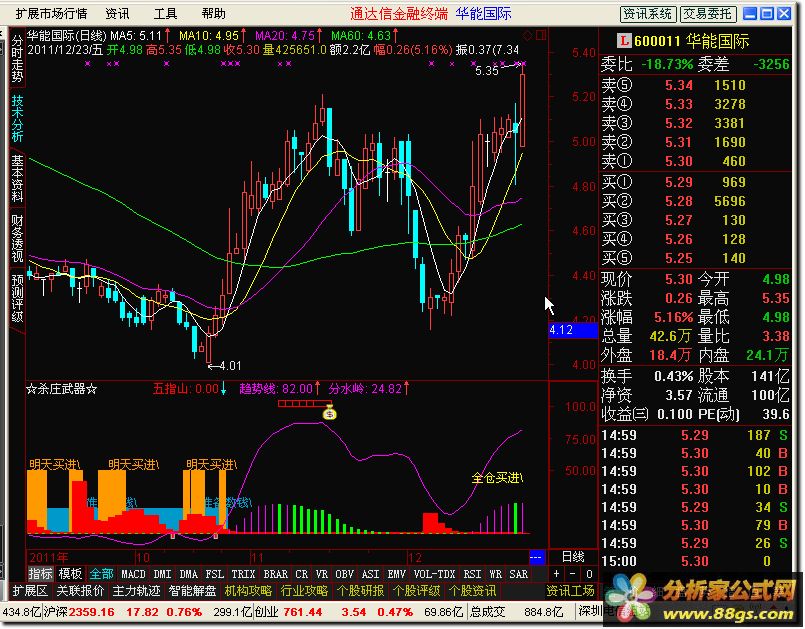Switch to the 技术分析 side tab
This screenshot has width=805, height=629.
tap(17, 119)
